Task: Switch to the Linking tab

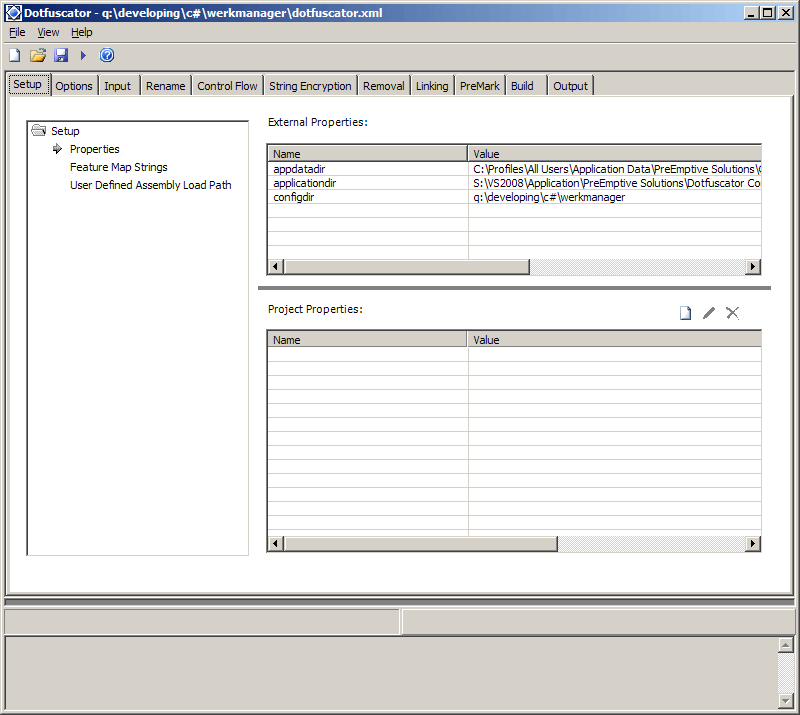Action: coord(432,86)
